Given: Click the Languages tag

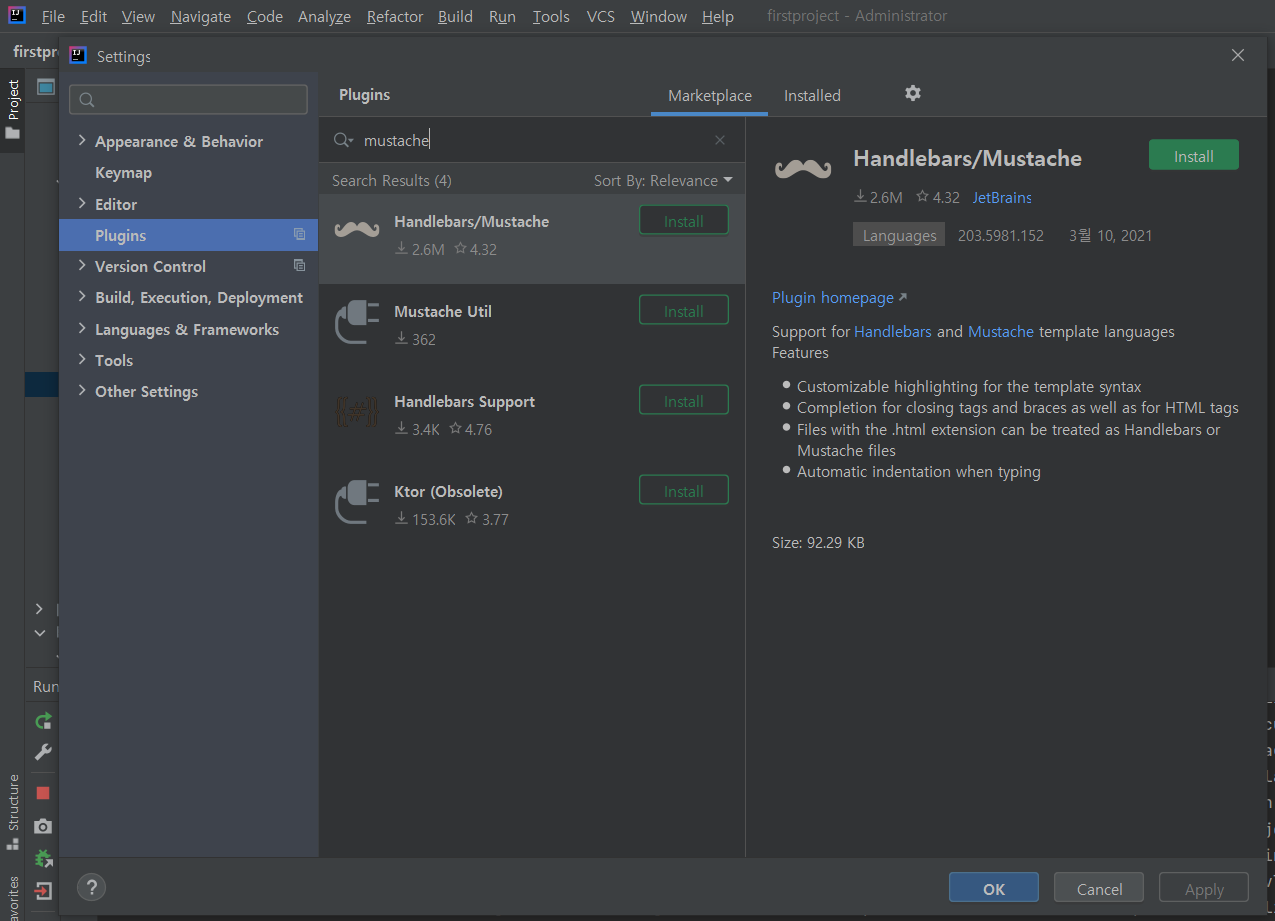Looking at the screenshot, I should [x=899, y=235].
